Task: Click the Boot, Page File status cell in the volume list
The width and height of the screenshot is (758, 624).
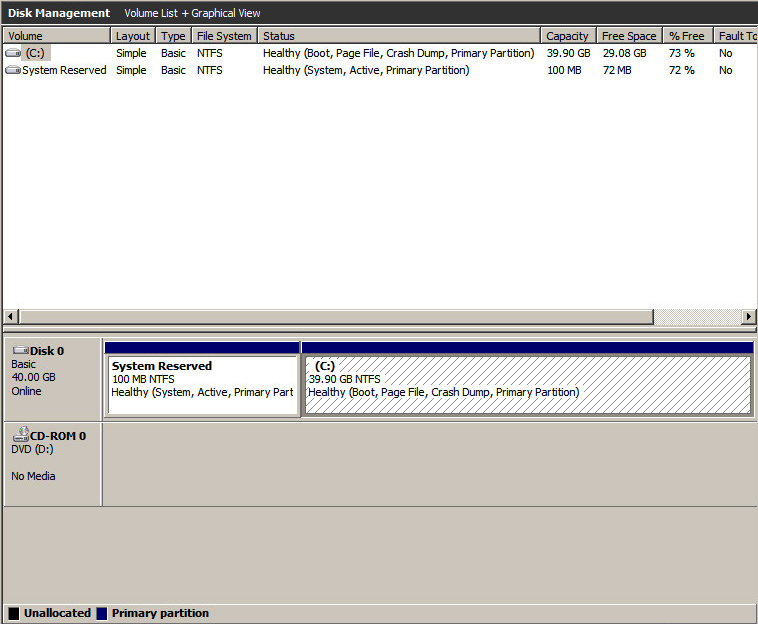Action: 398,53
